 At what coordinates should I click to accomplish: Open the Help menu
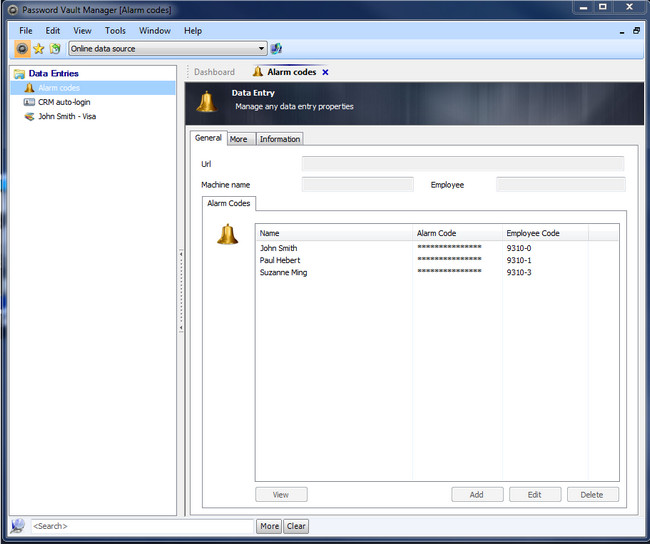193,31
